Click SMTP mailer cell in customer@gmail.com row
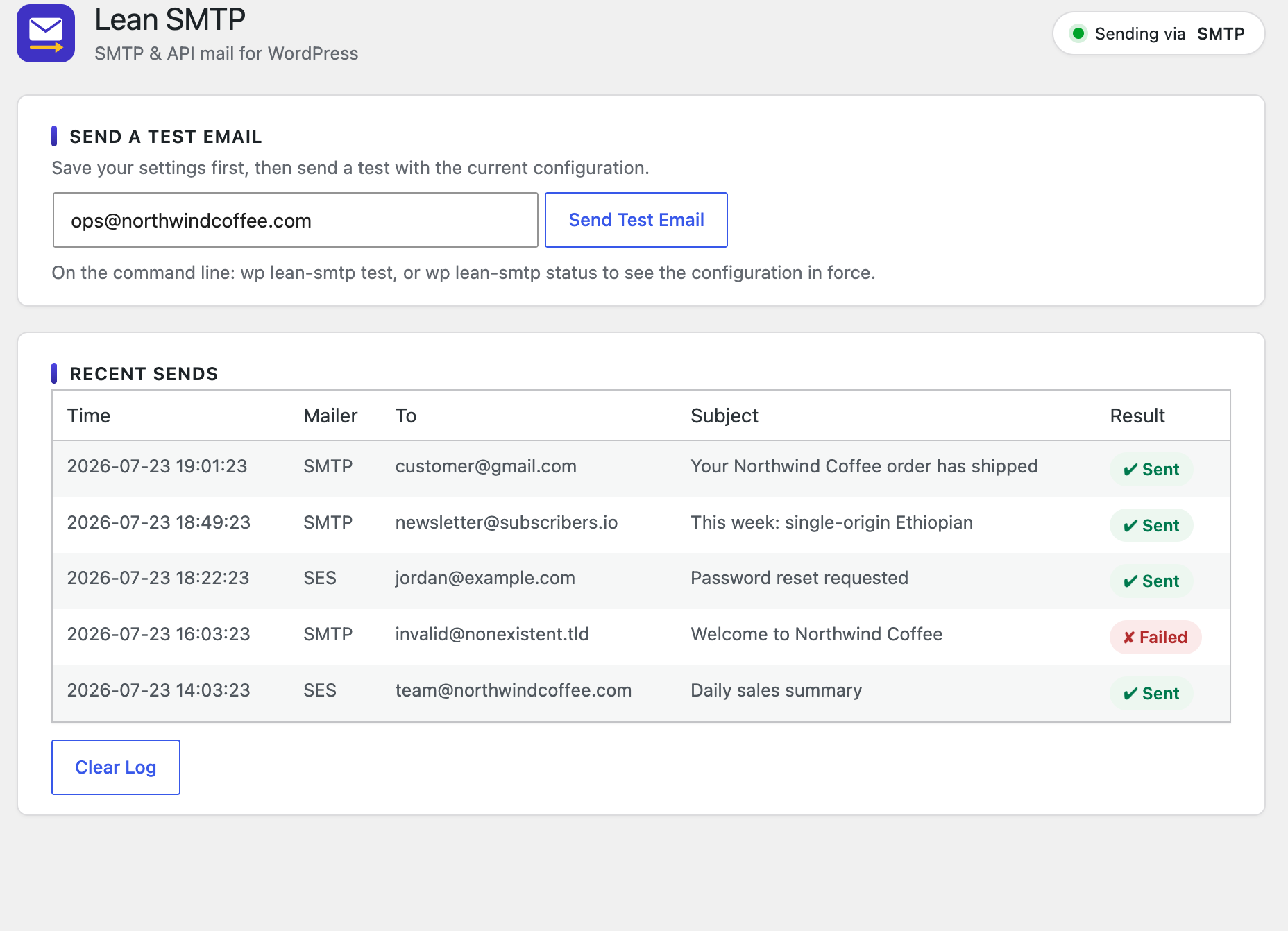The image size is (1288, 931). [x=328, y=466]
